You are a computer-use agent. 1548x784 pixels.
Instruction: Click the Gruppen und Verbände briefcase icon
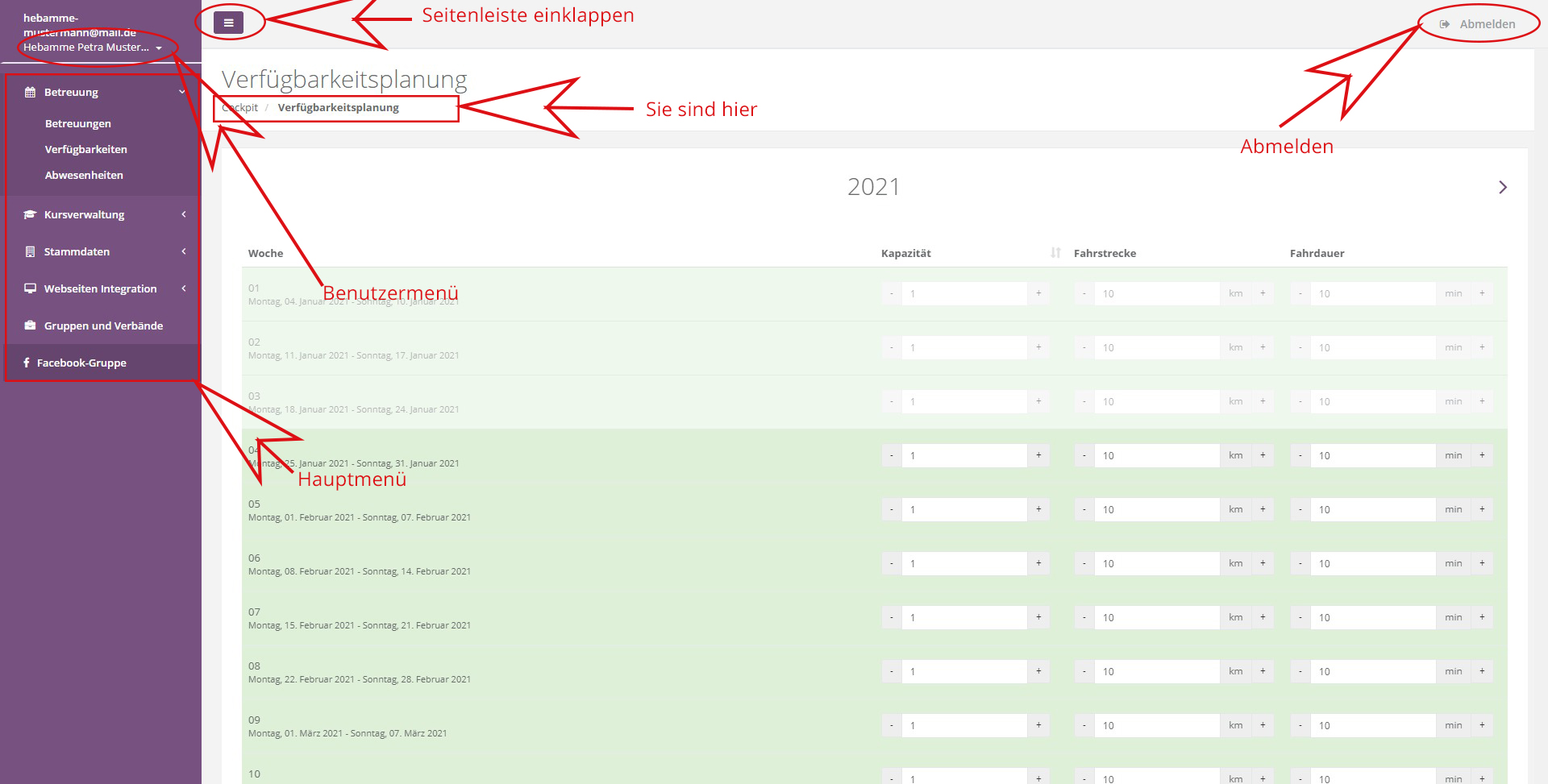pyautogui.click(x=30, y=326)
